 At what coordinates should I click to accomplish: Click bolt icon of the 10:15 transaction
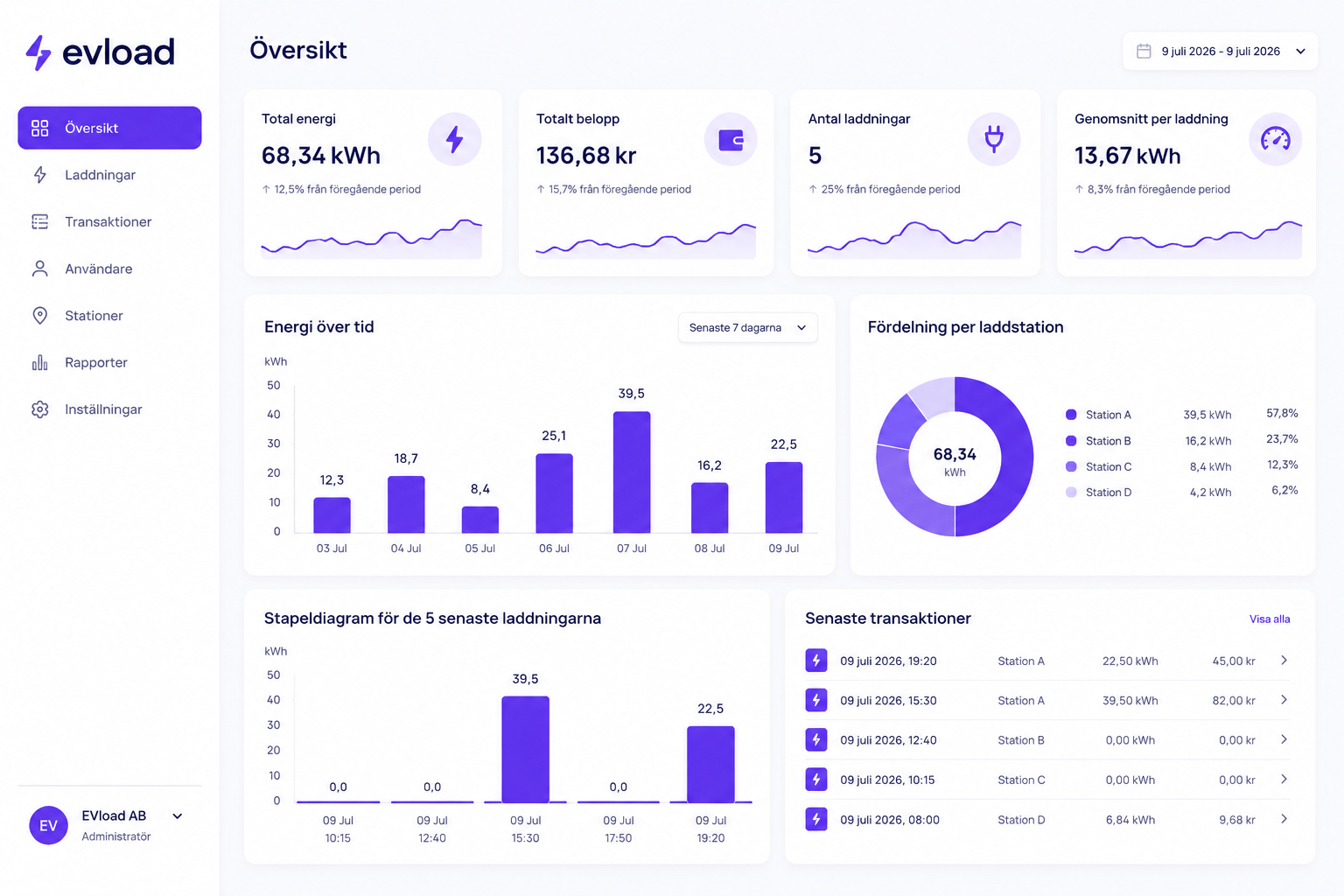[x=816, y=780]
